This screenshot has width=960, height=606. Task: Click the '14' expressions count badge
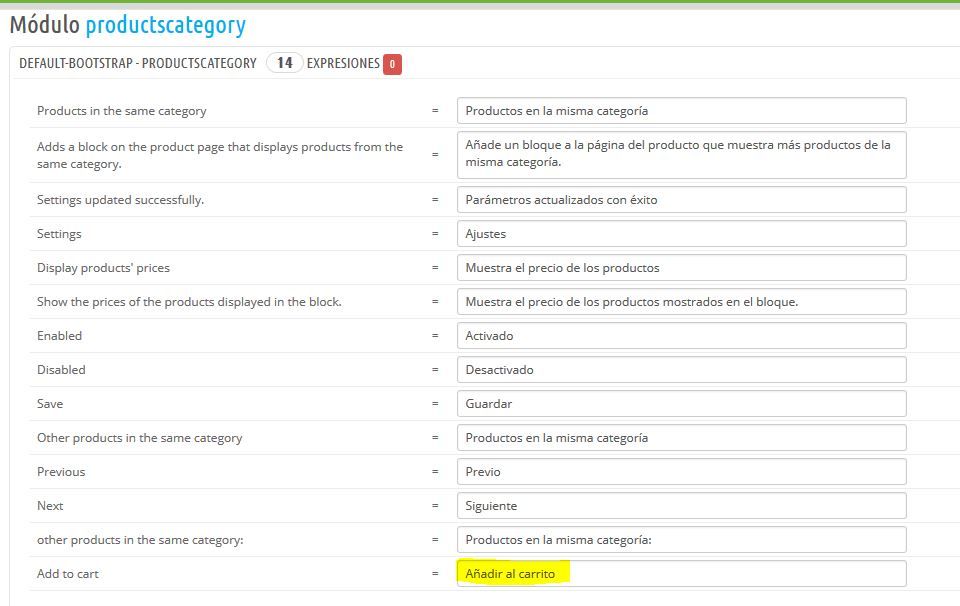pyautogui.click(x=285, y=62)
